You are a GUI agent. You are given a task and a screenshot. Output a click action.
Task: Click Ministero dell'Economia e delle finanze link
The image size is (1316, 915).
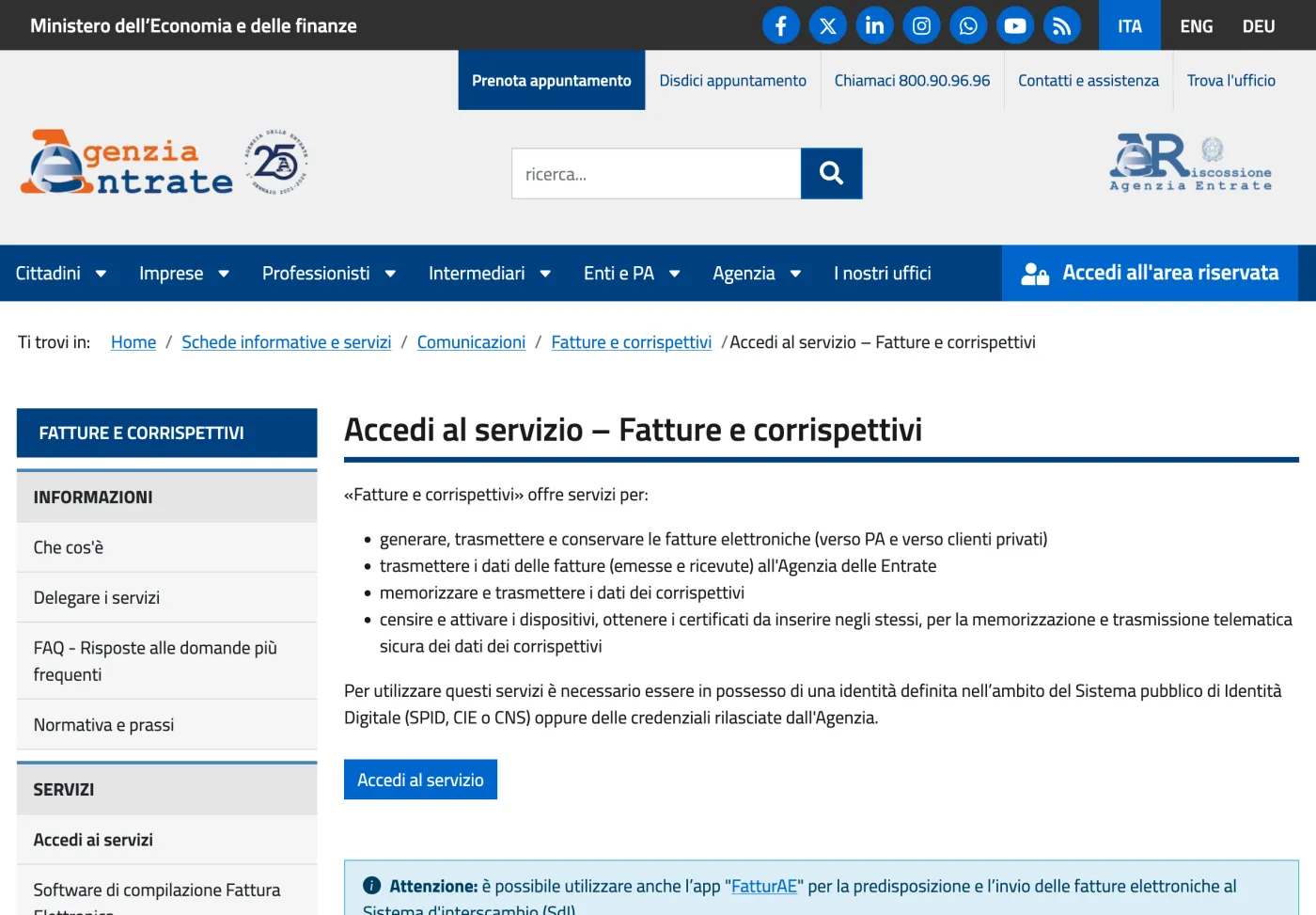pyautogui.click(x=194, y=25)
